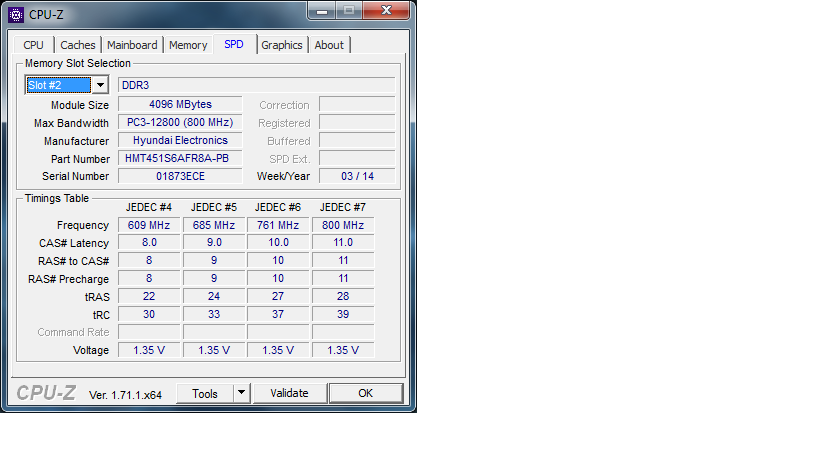The height and width of the screenshot is (460, 819).
Task: Click tRC value 30
Action: point(149,314)
